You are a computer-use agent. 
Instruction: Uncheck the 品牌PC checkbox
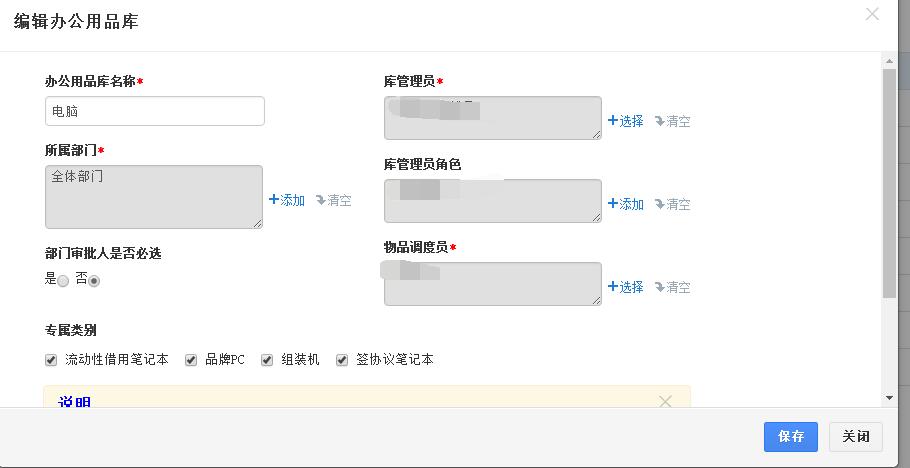(x=191, y=360)
